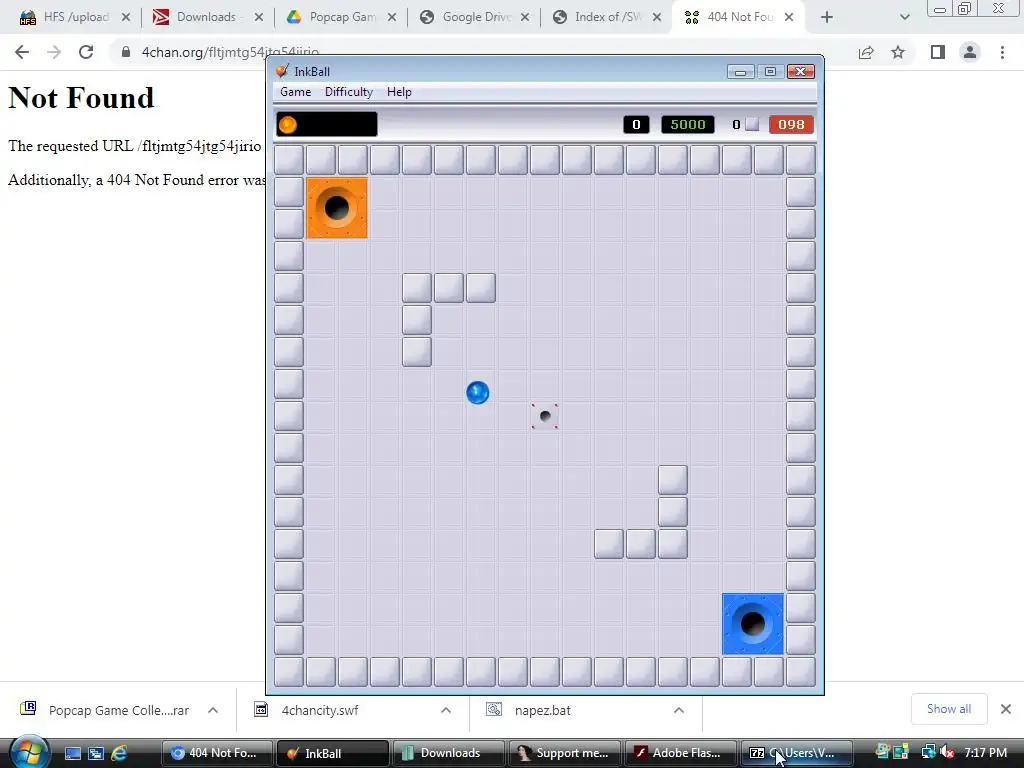
Task: Open a new Chrome tab
Action: (x=827, y=17)
